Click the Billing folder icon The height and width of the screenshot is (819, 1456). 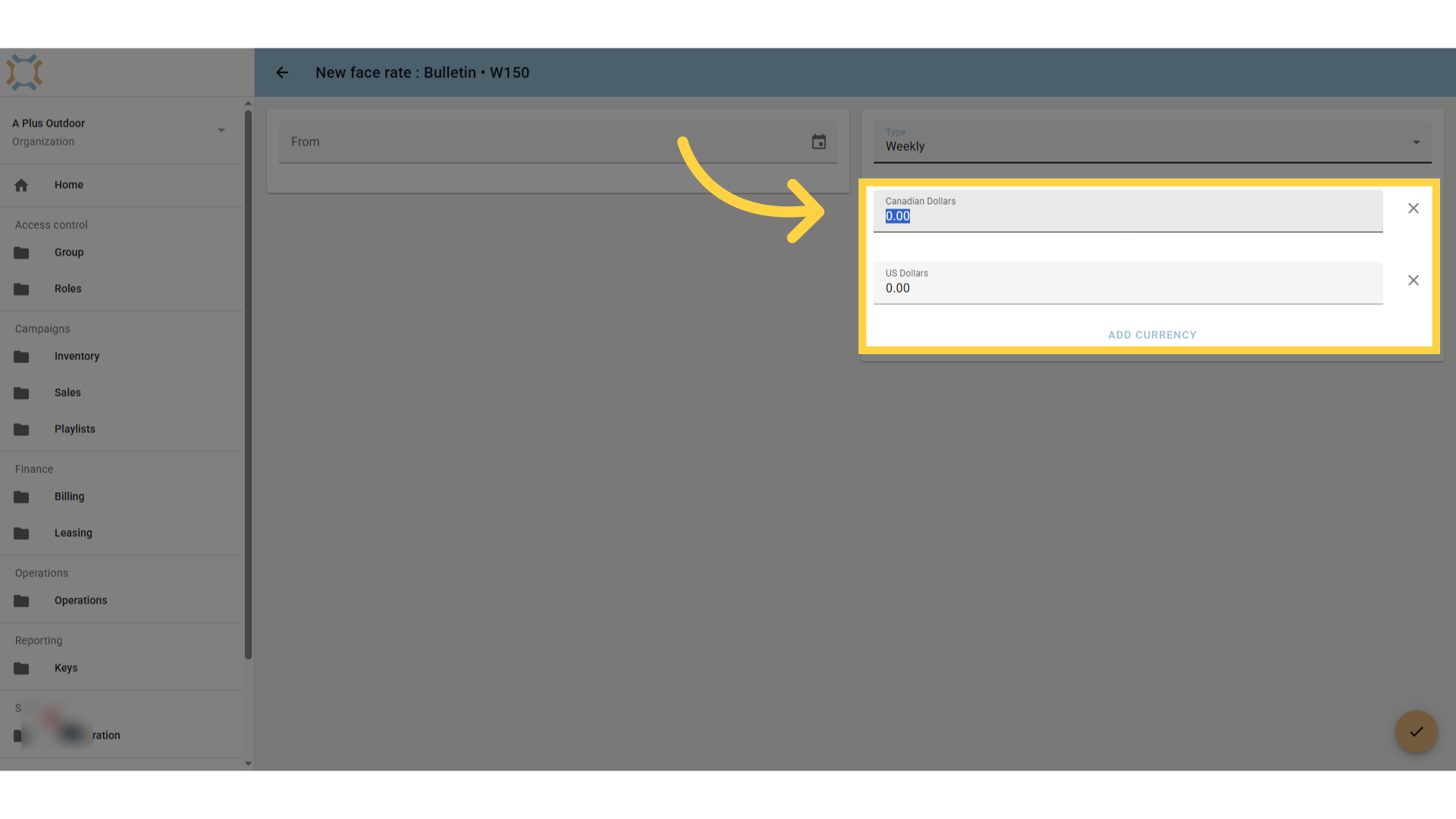(x=21, y=497)
